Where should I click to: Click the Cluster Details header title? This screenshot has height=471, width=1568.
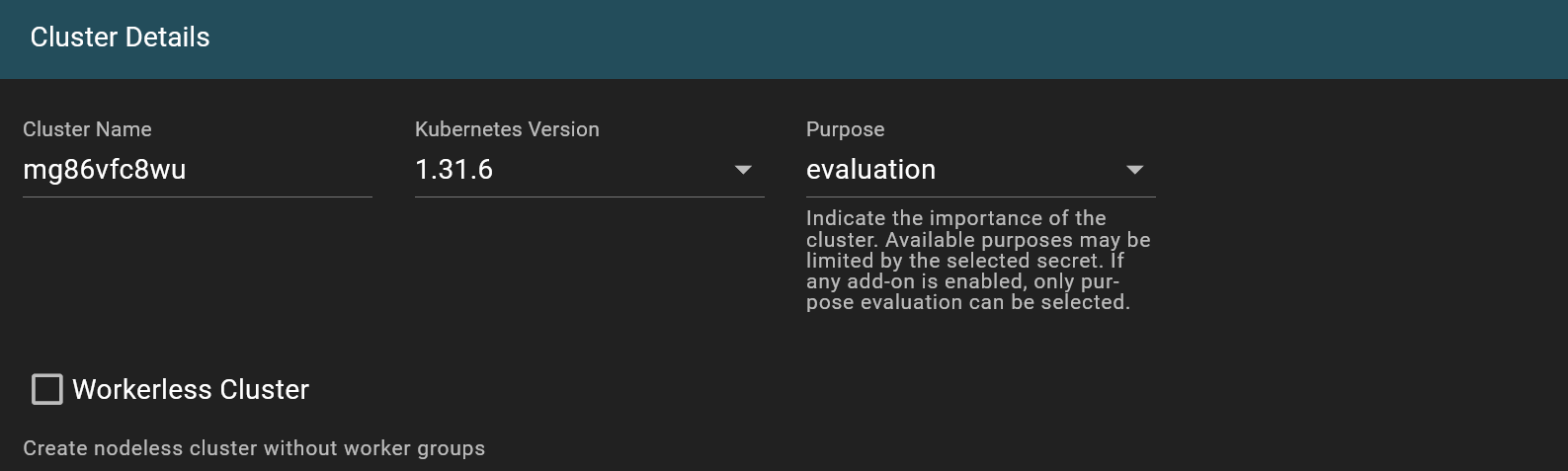[121, 38]
